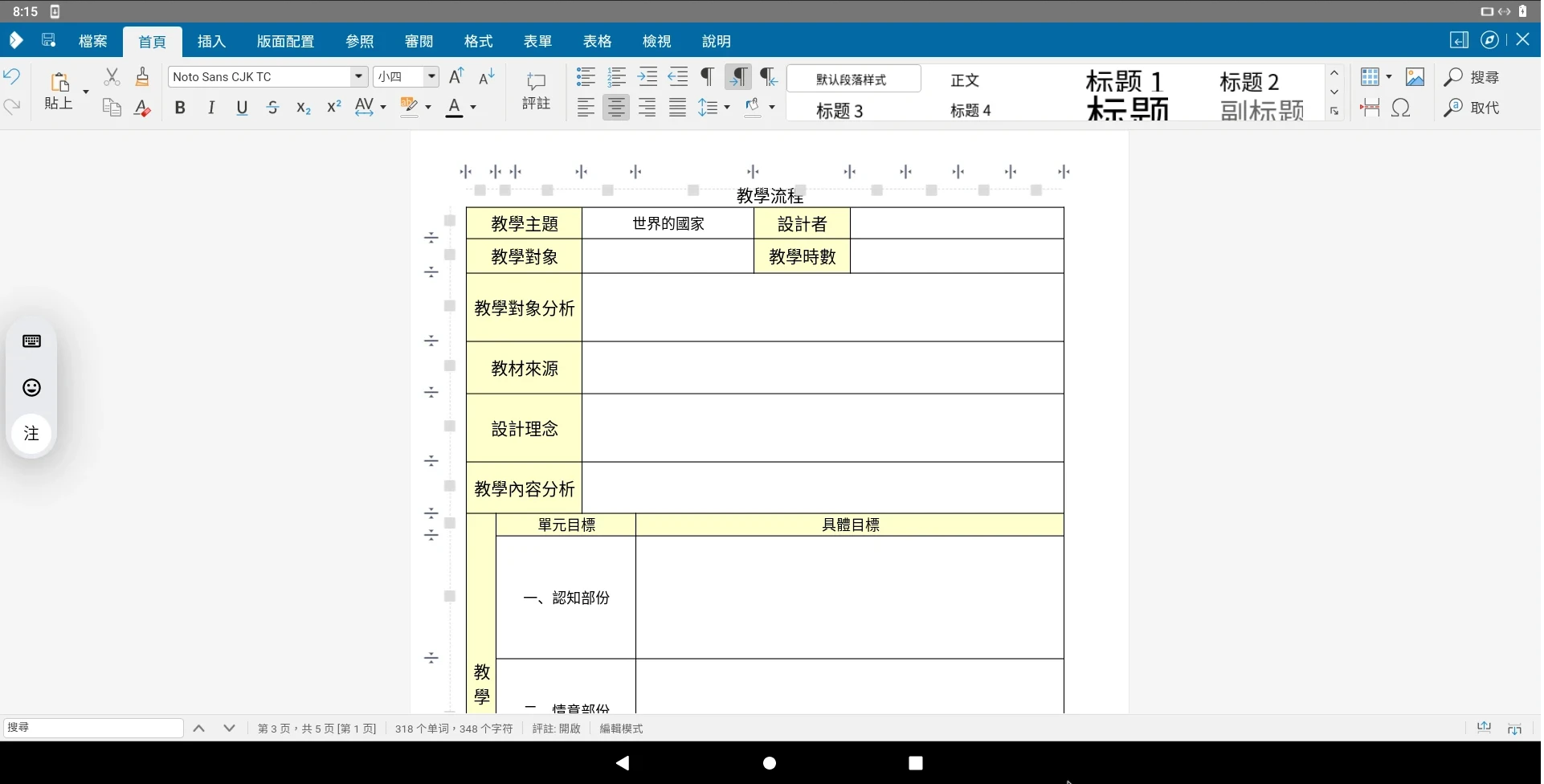Click the 搜尋 button in ribbon

[x=1472, y=77]
